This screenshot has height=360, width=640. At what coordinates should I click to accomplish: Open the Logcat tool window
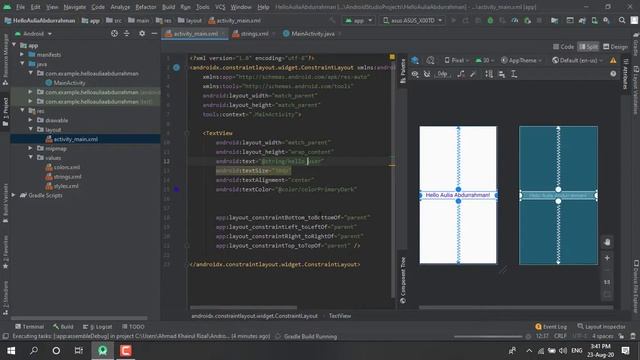[x=97, y=327]
